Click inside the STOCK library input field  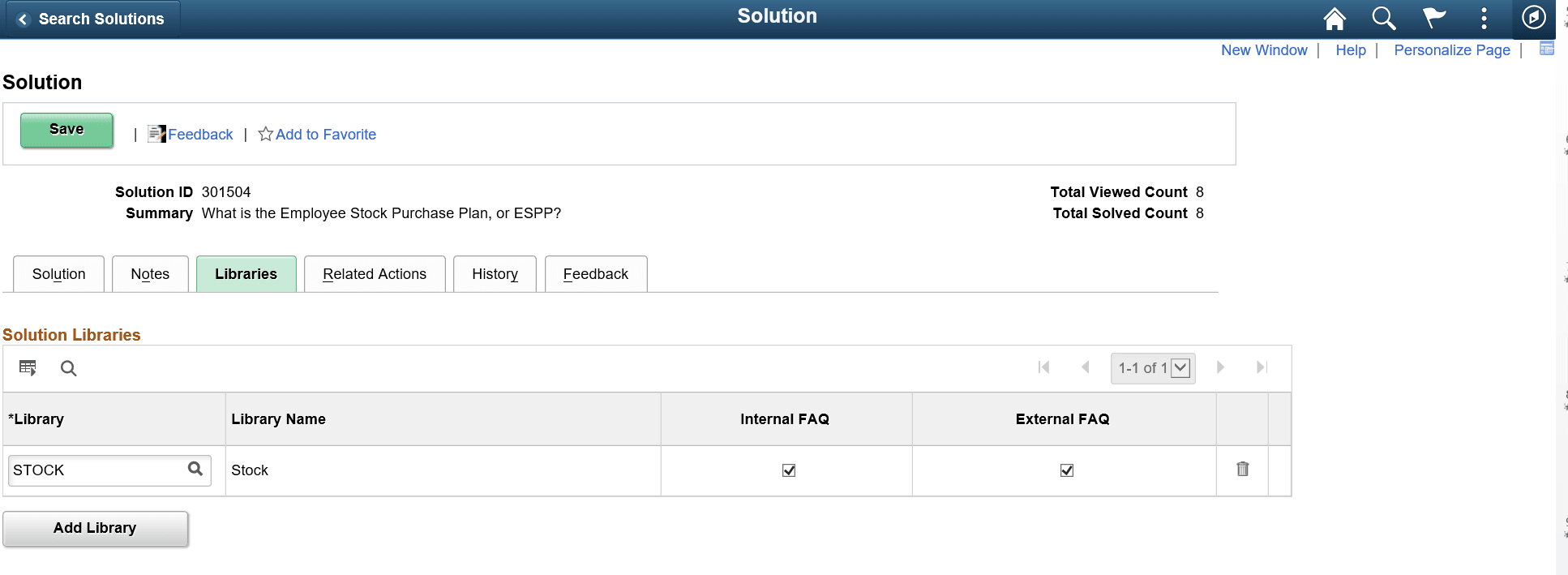(89, 470)
